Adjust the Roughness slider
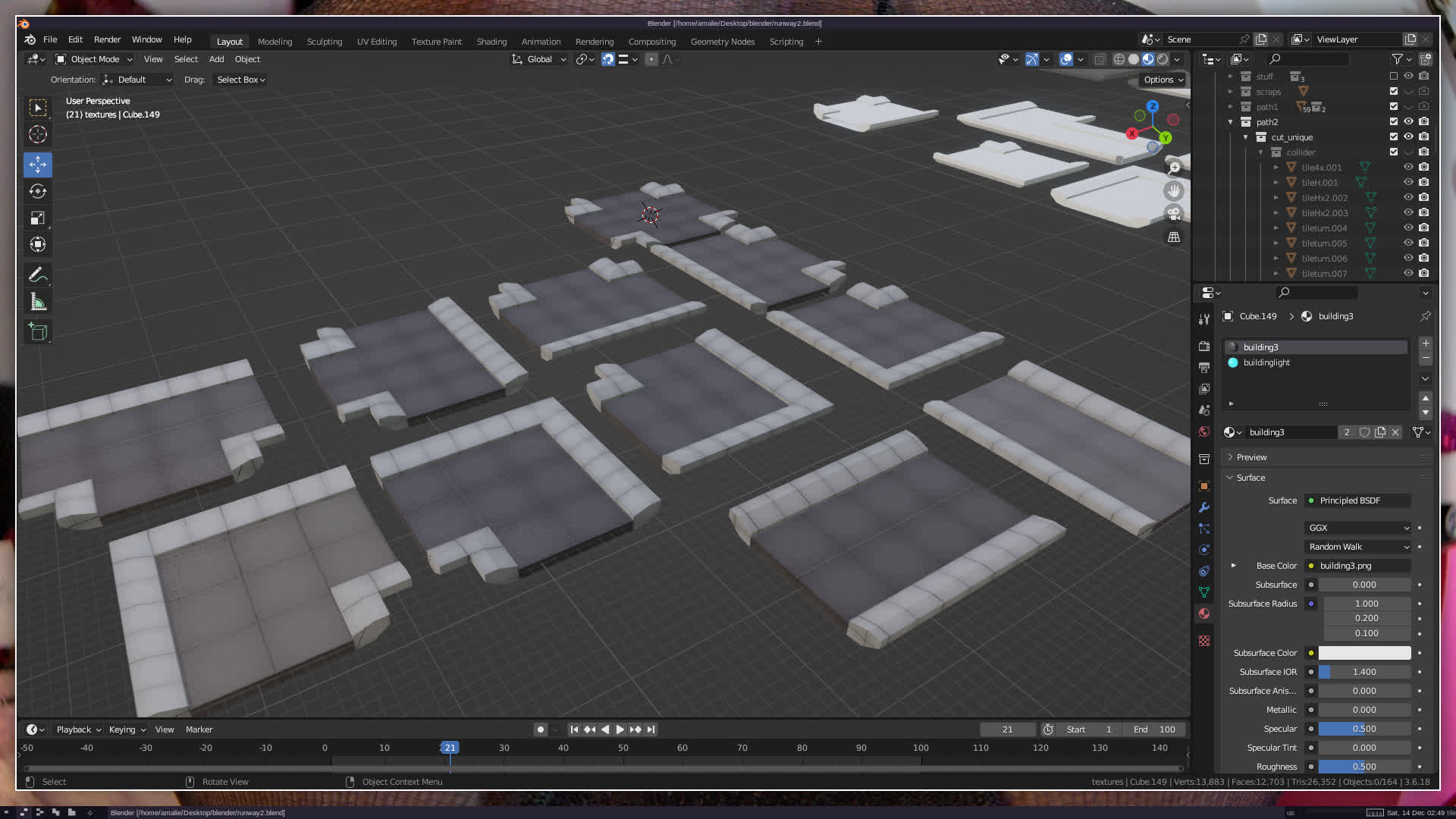 coord(1364,767)
